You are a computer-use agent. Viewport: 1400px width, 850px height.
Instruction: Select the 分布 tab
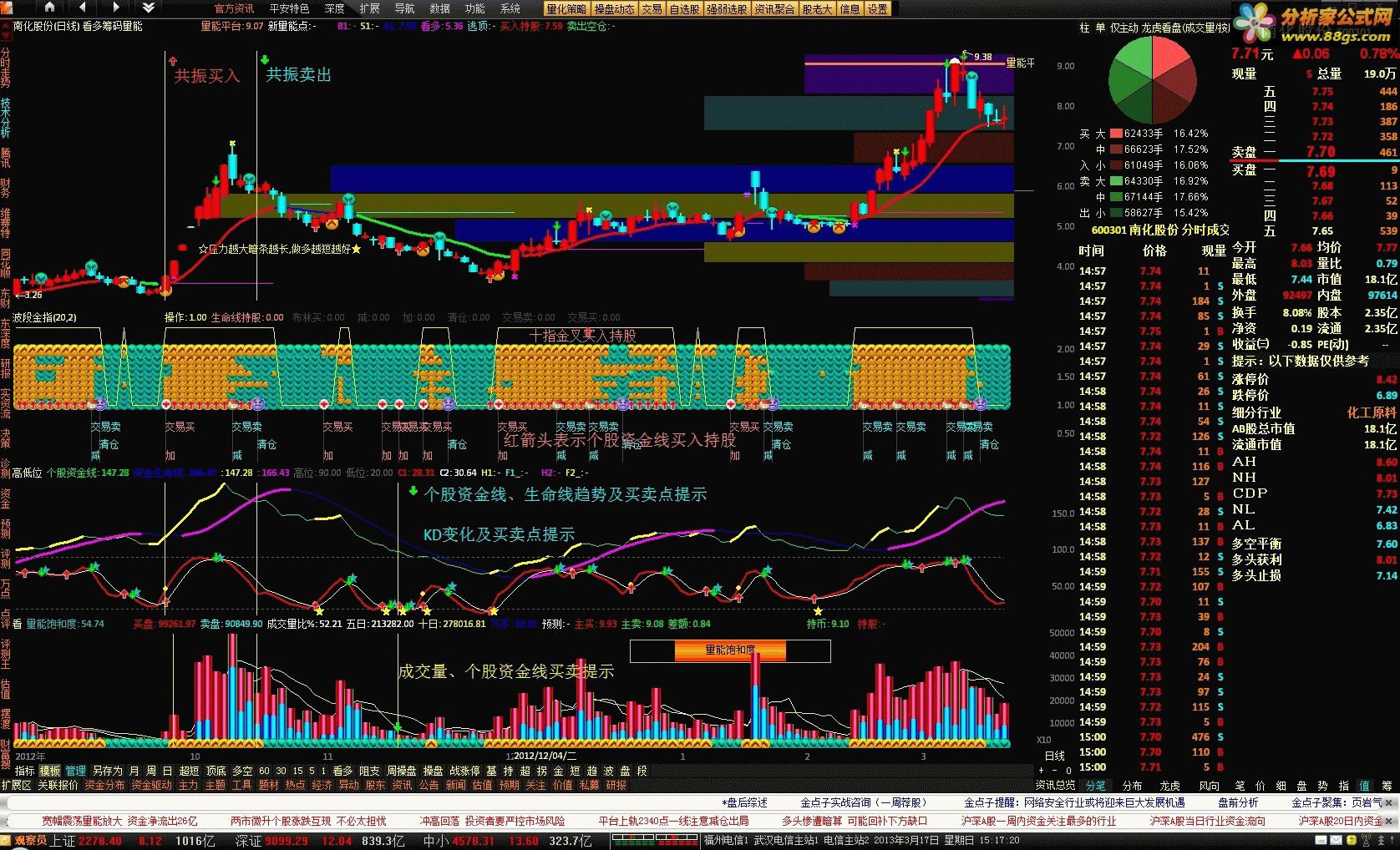(1133, 785)
